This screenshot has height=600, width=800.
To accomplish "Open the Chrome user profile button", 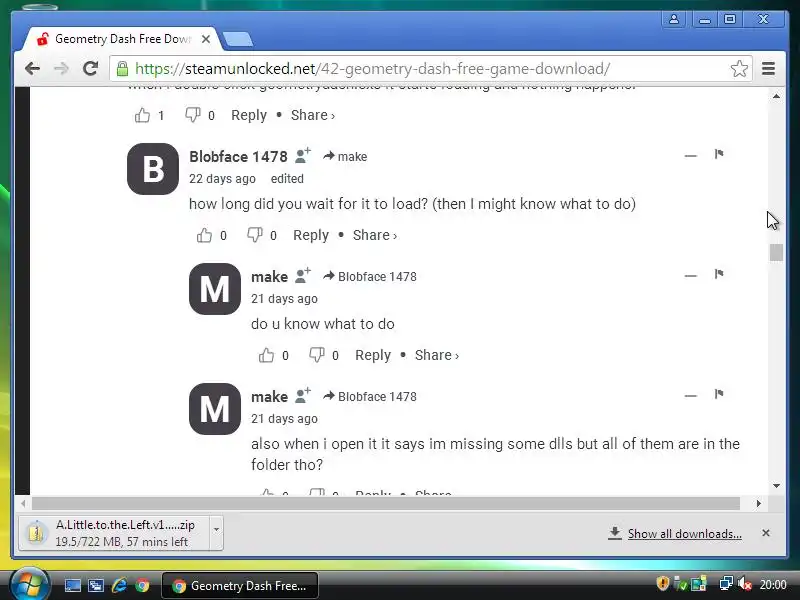I will 673,19.
